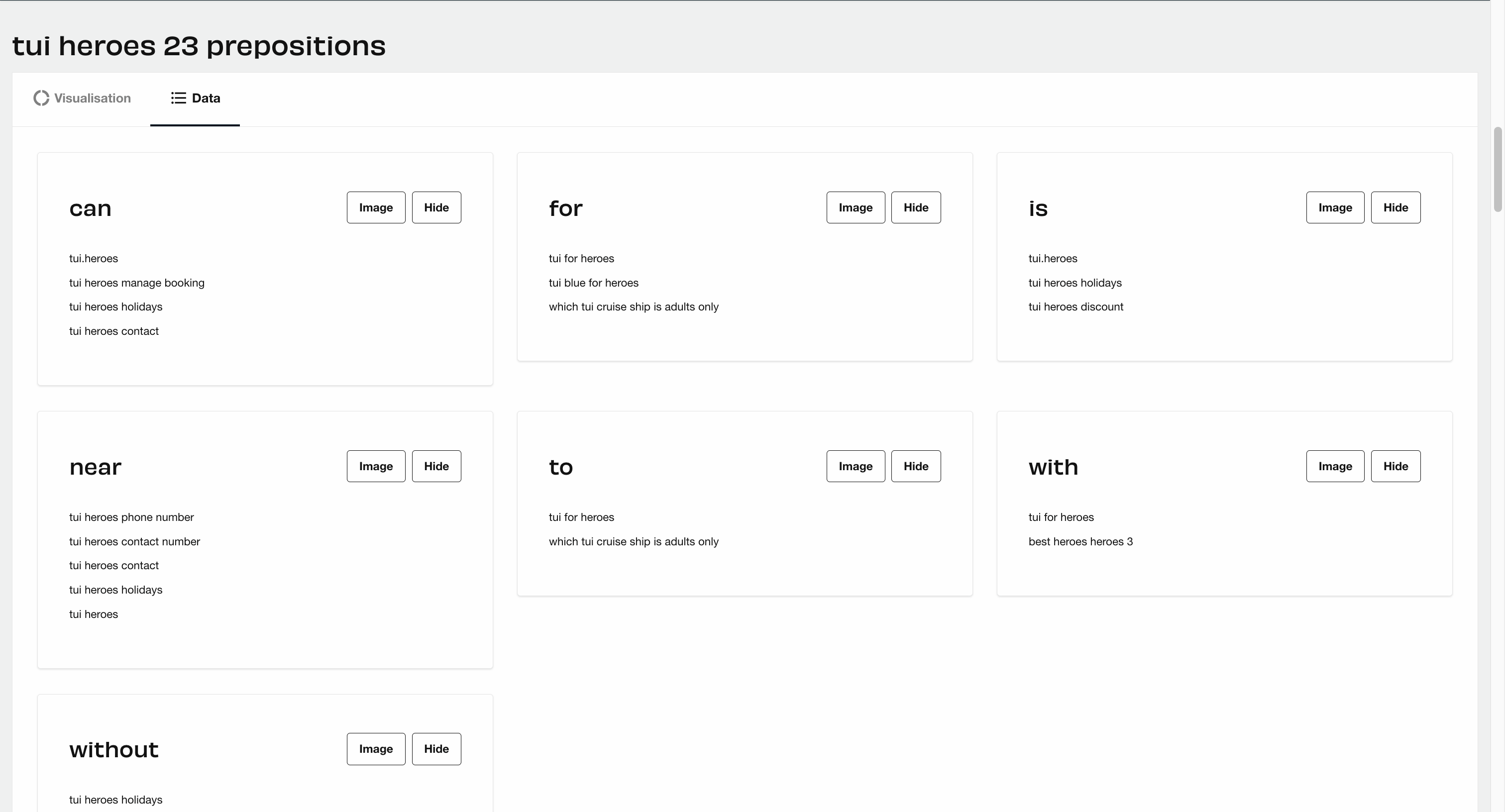
Task: Download image of the 'can' card
Action: point(376,207)
